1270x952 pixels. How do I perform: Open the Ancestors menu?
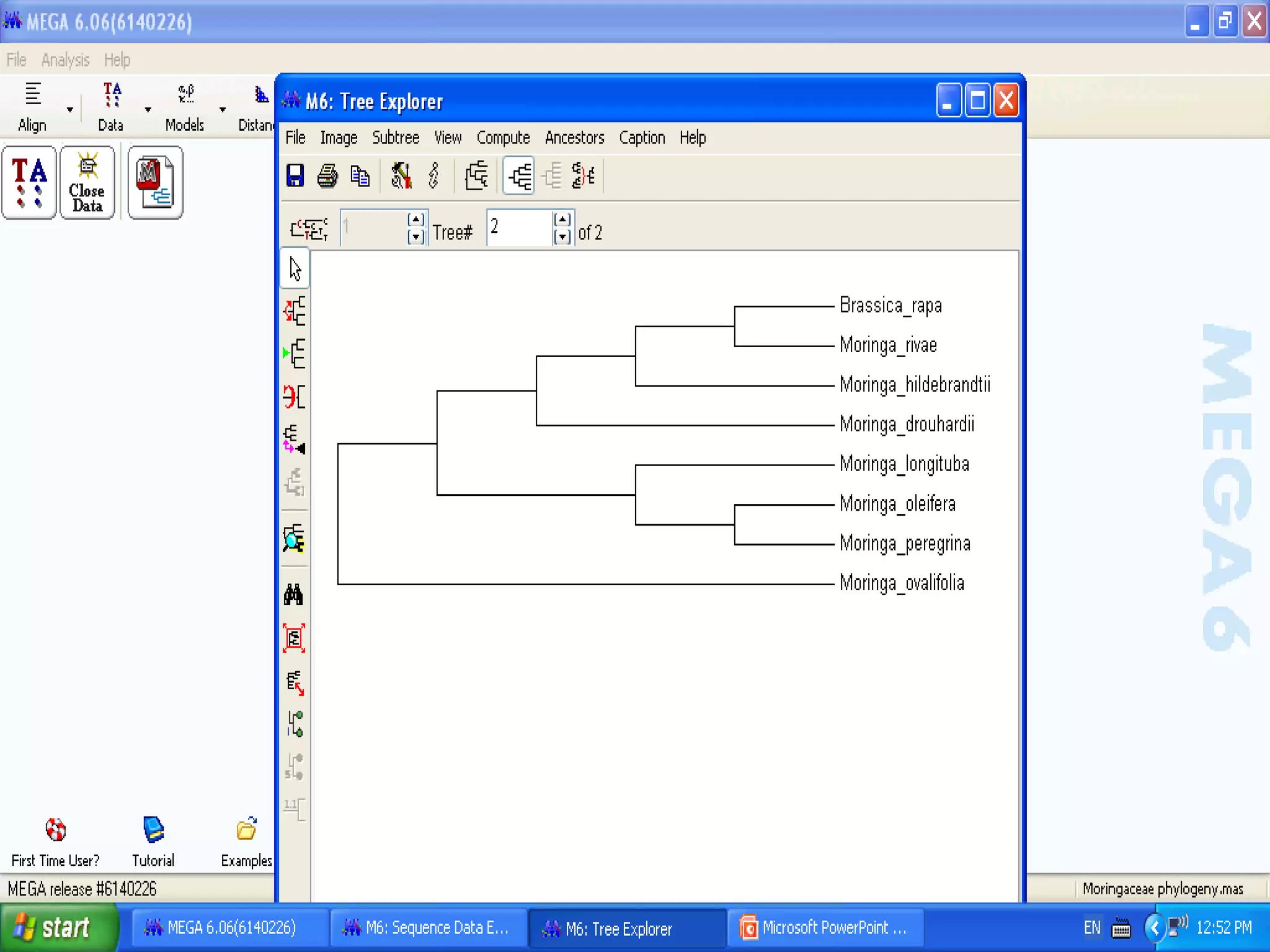[574, 138]
